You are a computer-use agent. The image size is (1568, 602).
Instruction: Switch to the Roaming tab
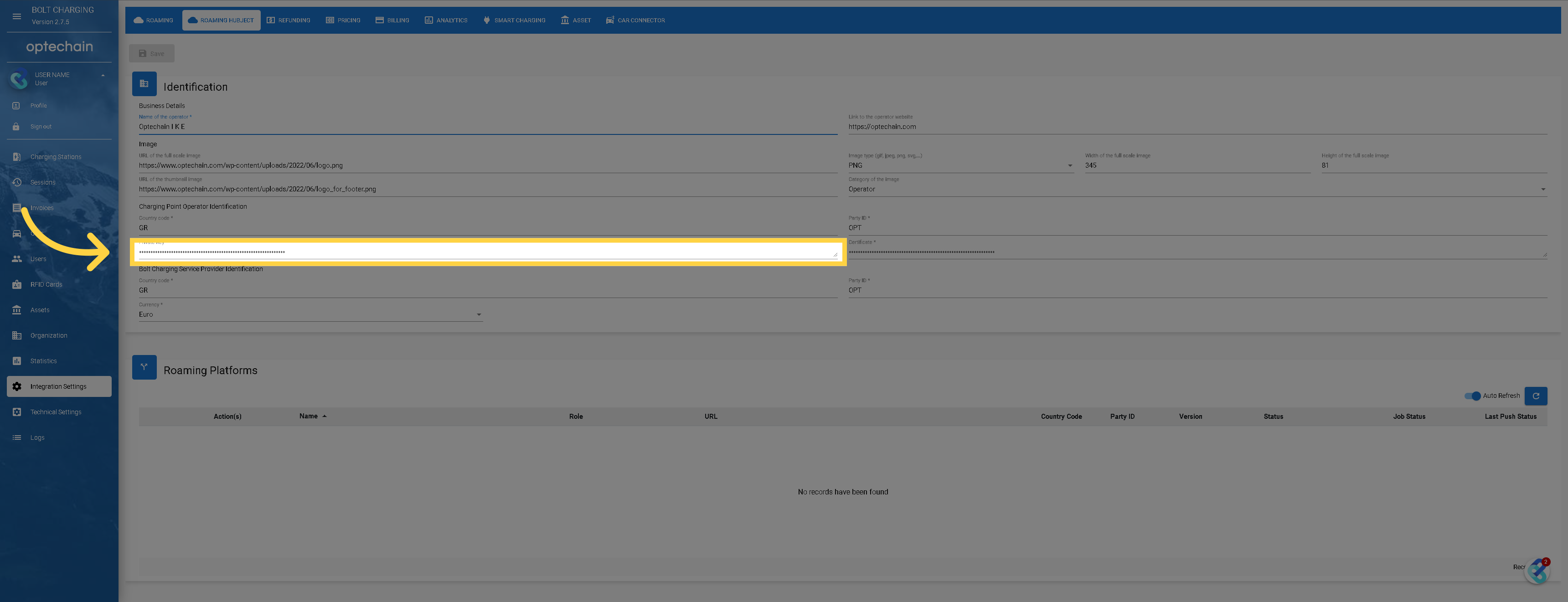pyautogui.click(x=154, y=20)
